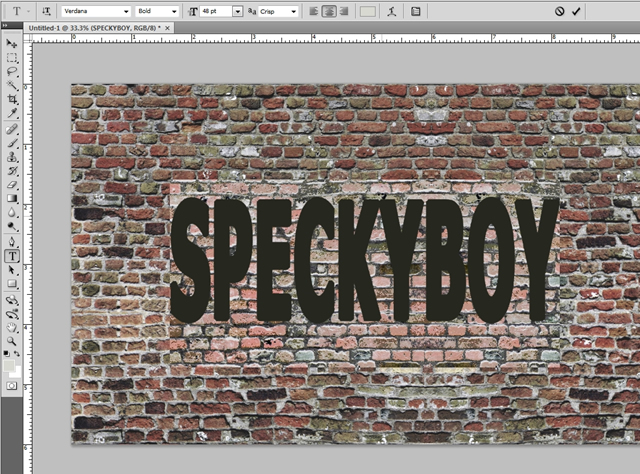Viewport: 640px width, 474px height.
Task: Open the Bold font style dropdown
Action: click(x=174, y=11)
